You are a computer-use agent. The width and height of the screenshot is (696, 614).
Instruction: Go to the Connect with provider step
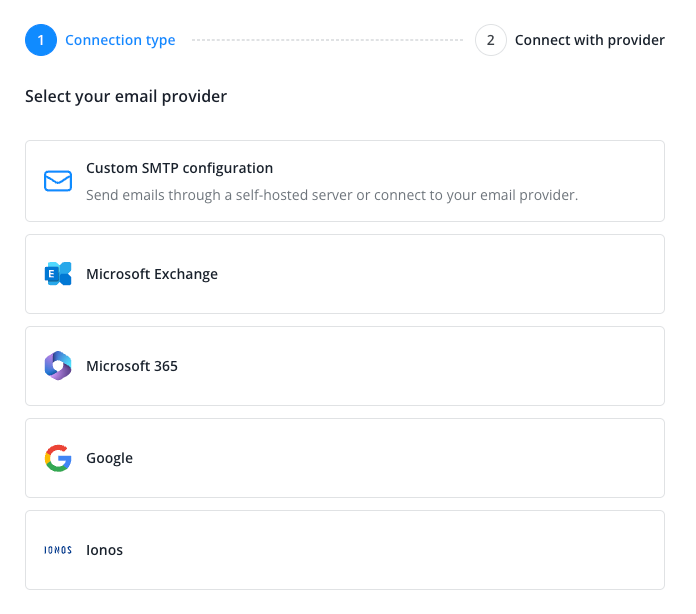pyautogui.click(x=589, y=41)
